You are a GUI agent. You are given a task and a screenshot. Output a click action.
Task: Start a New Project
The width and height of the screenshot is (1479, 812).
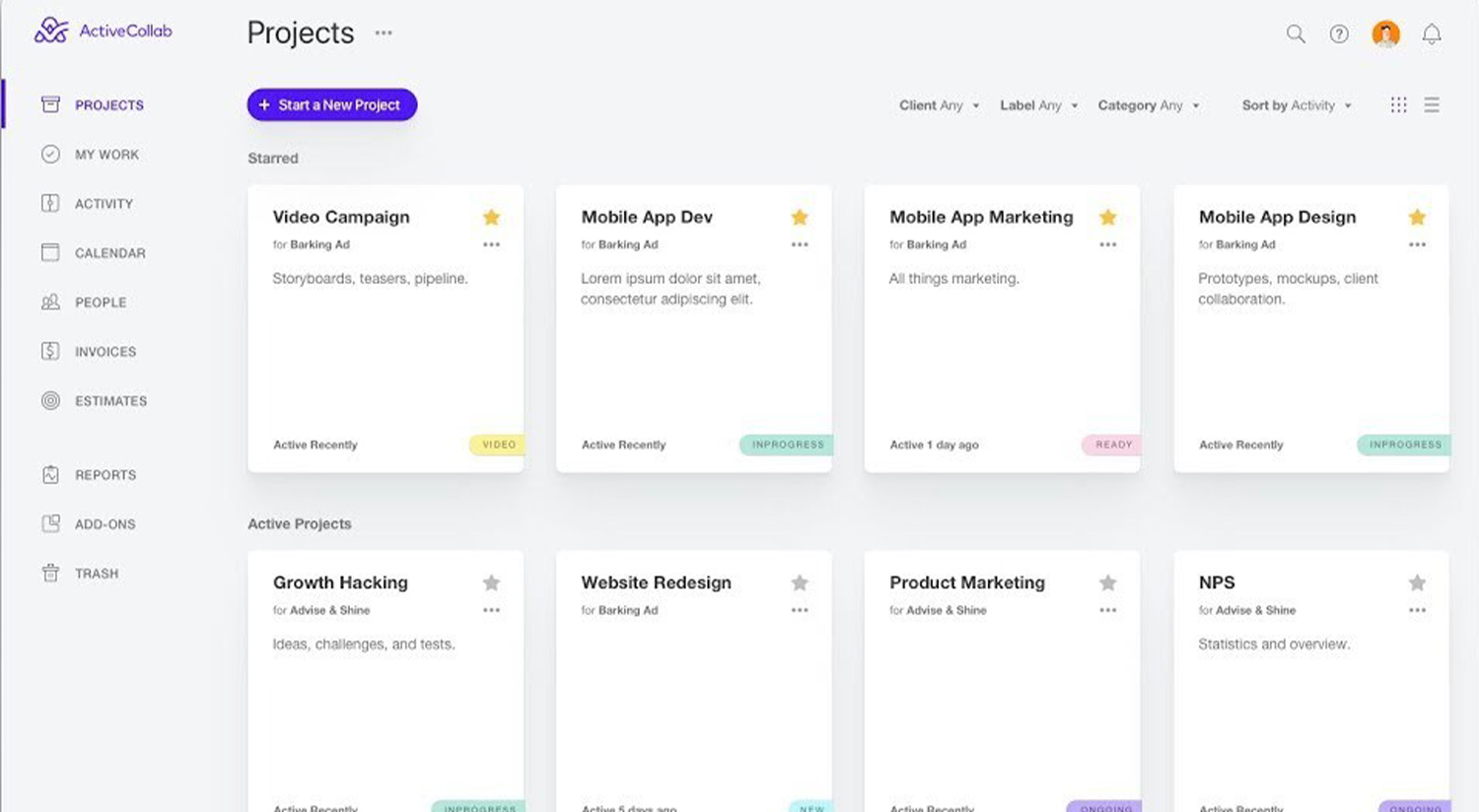pos(331,104)
